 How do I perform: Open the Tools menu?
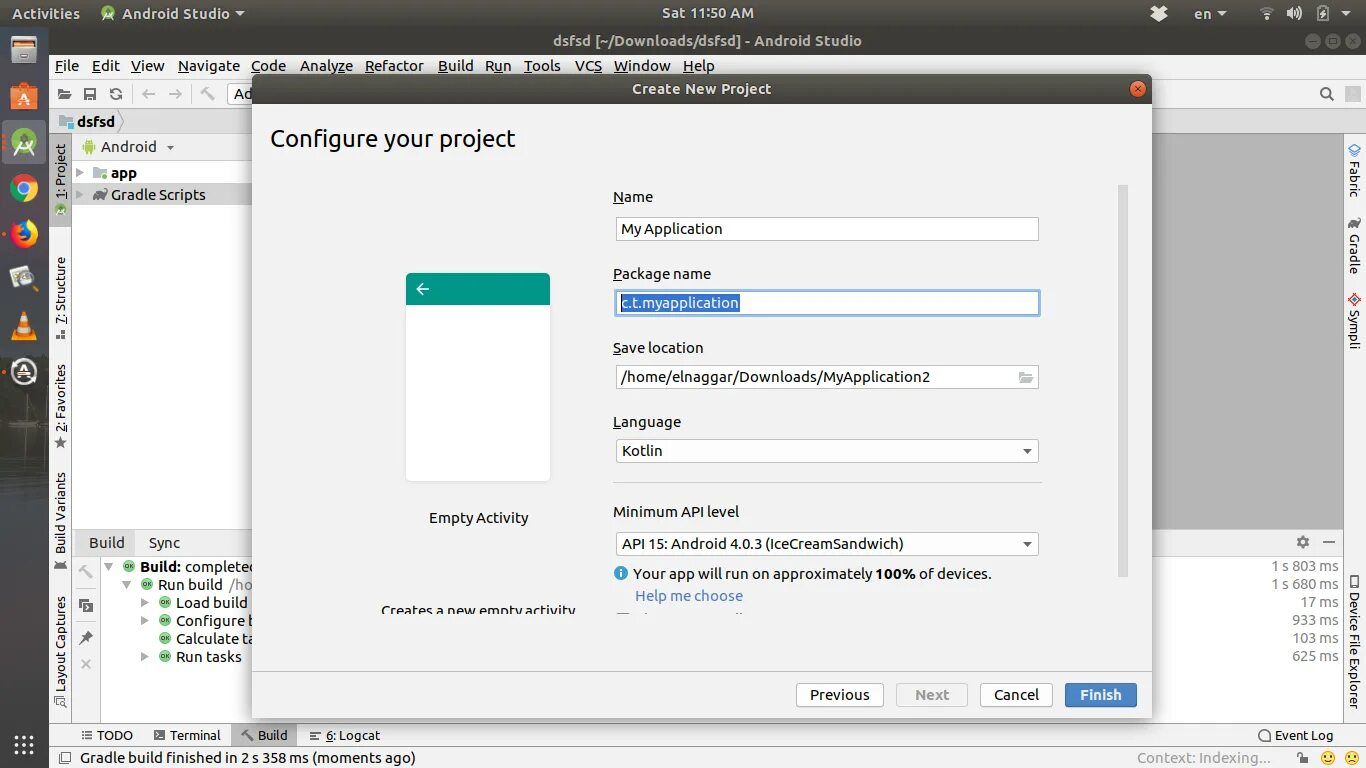pos(542,66)
